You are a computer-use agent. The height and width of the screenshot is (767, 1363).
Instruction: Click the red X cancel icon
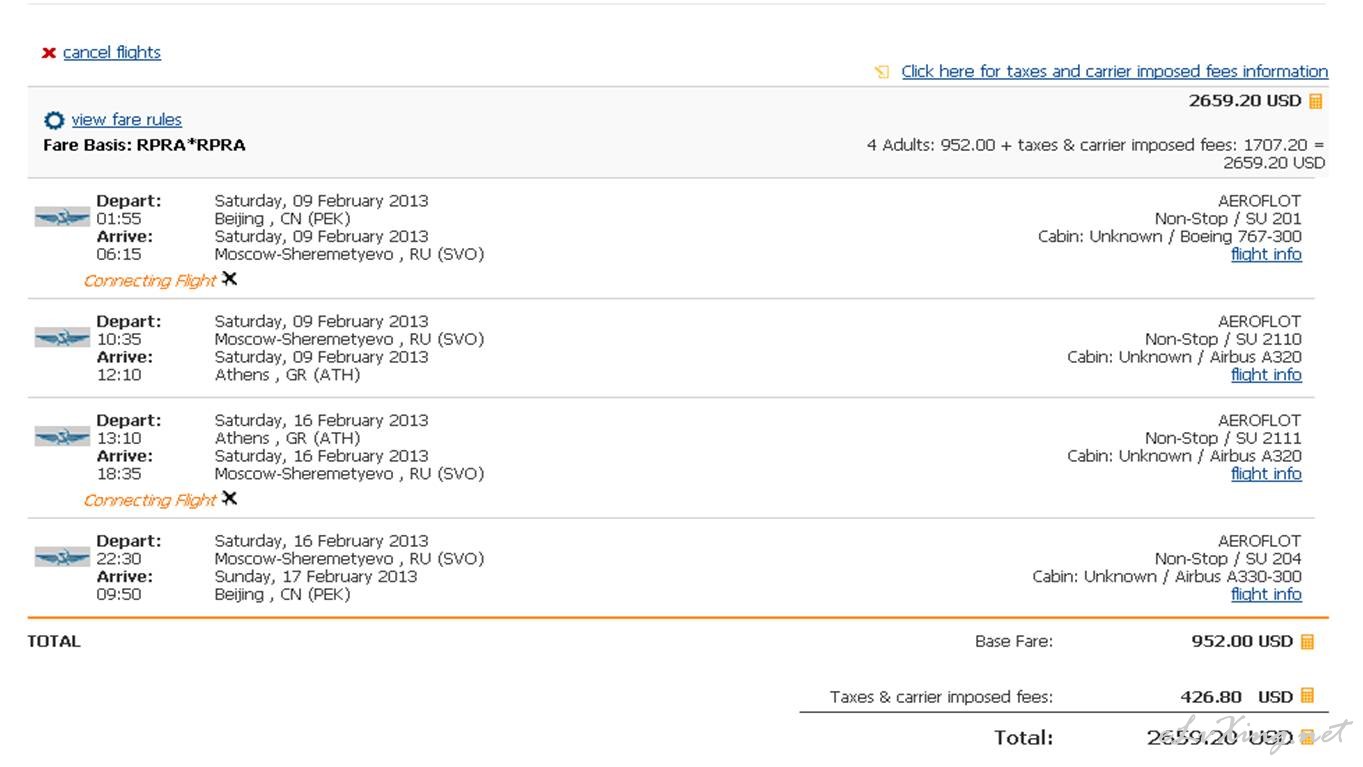coord(48,53)
